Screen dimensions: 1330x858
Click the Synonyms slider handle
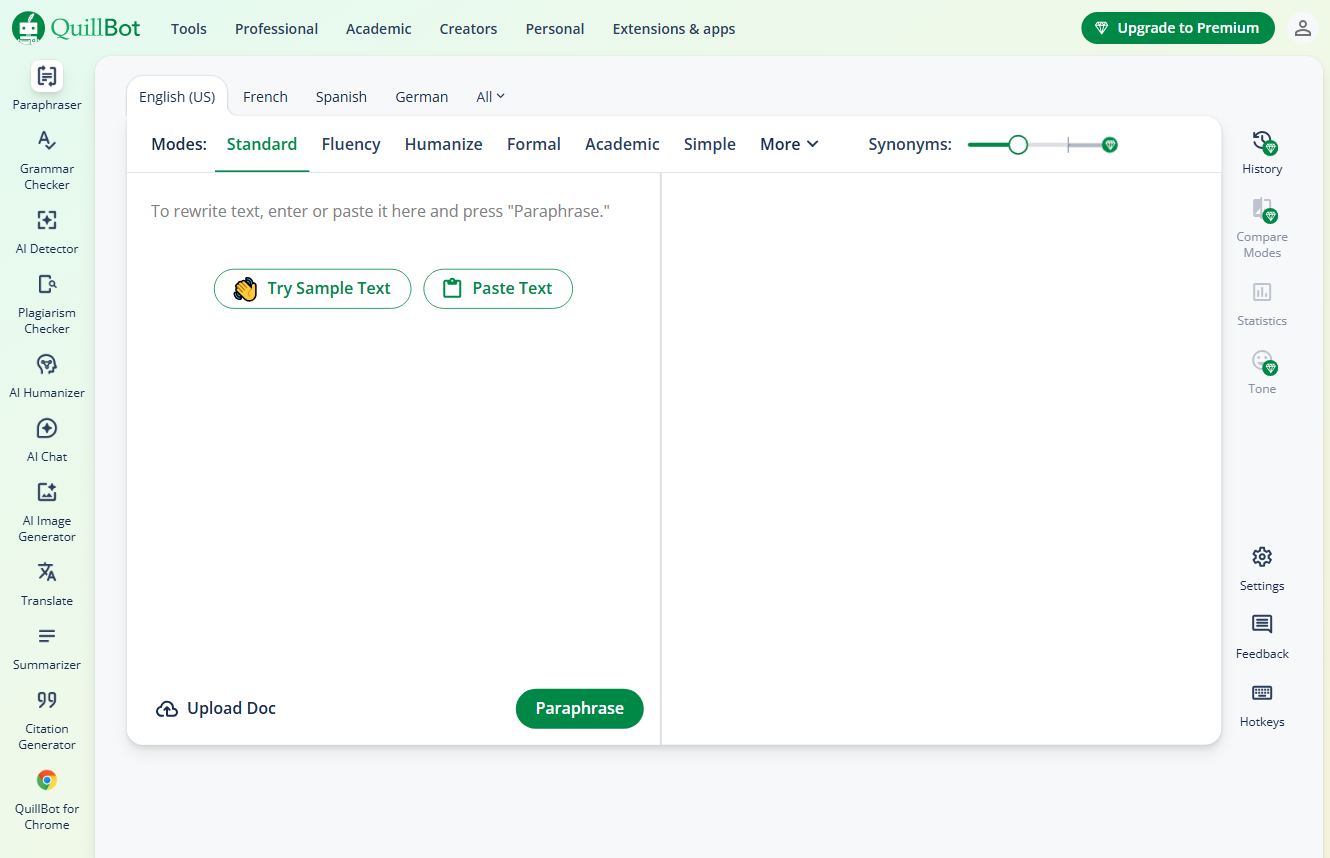1018,145
